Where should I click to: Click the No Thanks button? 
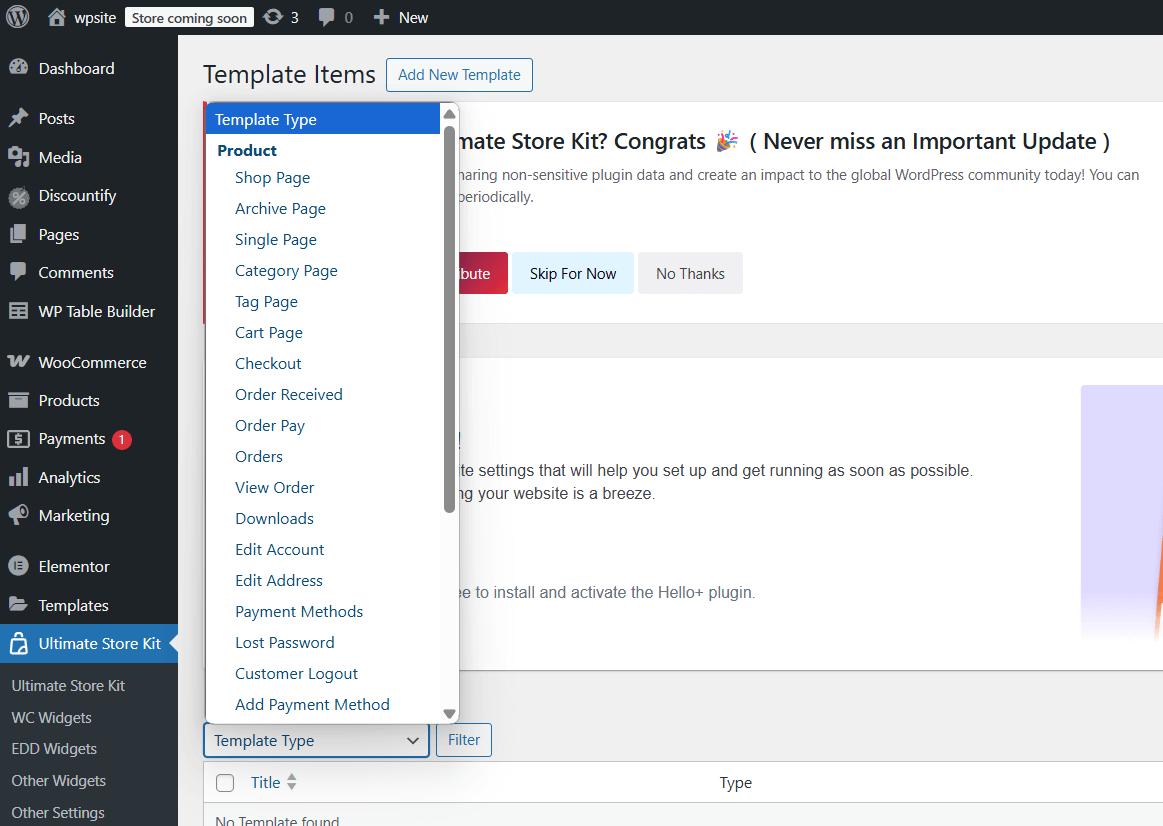pos(690,274)
